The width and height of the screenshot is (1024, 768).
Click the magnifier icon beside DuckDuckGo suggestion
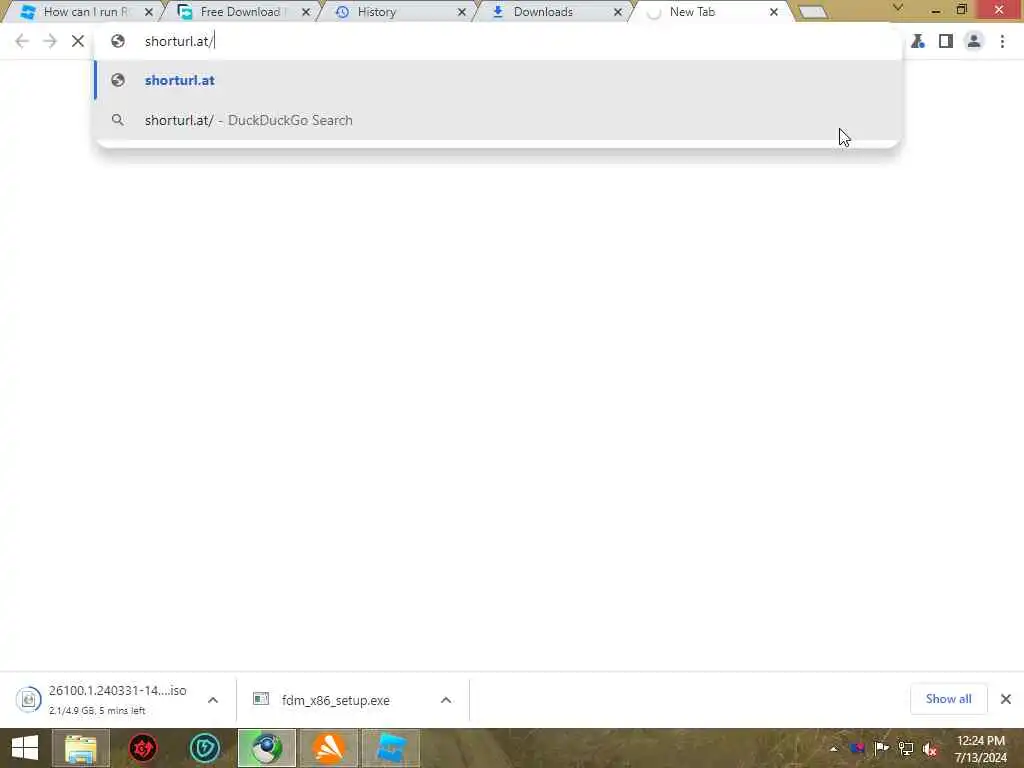point(118,120)
